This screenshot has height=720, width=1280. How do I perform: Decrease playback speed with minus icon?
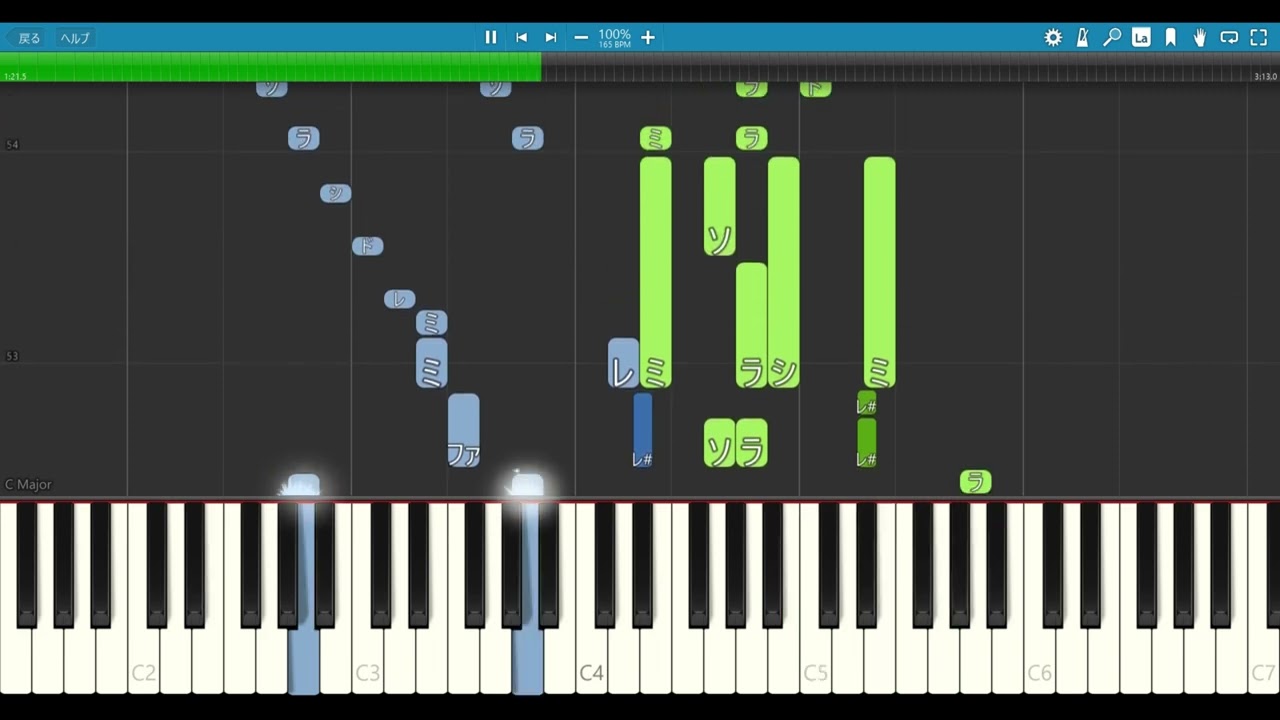pos(581,37)
